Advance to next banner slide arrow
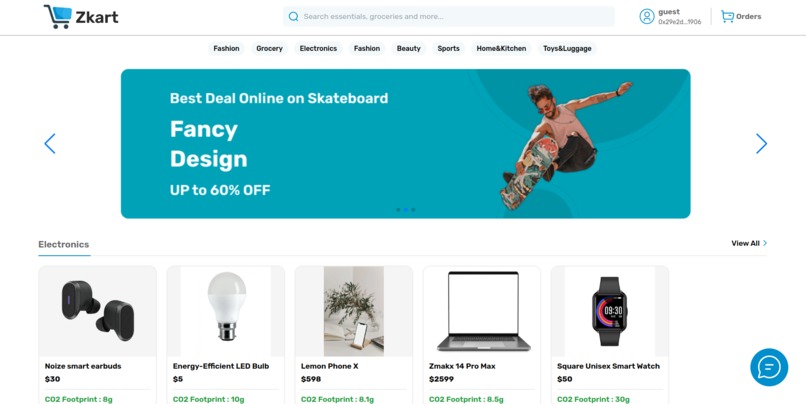The image size is (806, 404). (761, 143)
